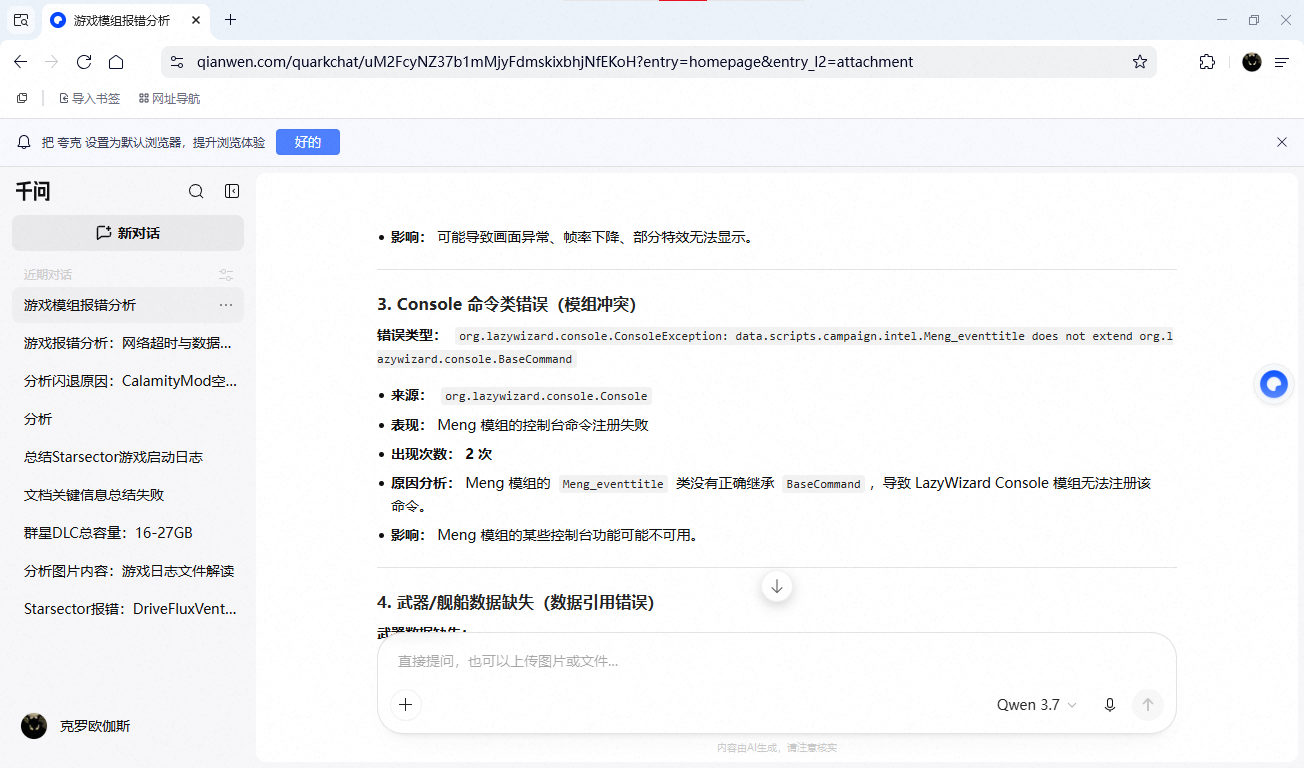Collapse the Qianwen sidebar panel

pos(232,191)
